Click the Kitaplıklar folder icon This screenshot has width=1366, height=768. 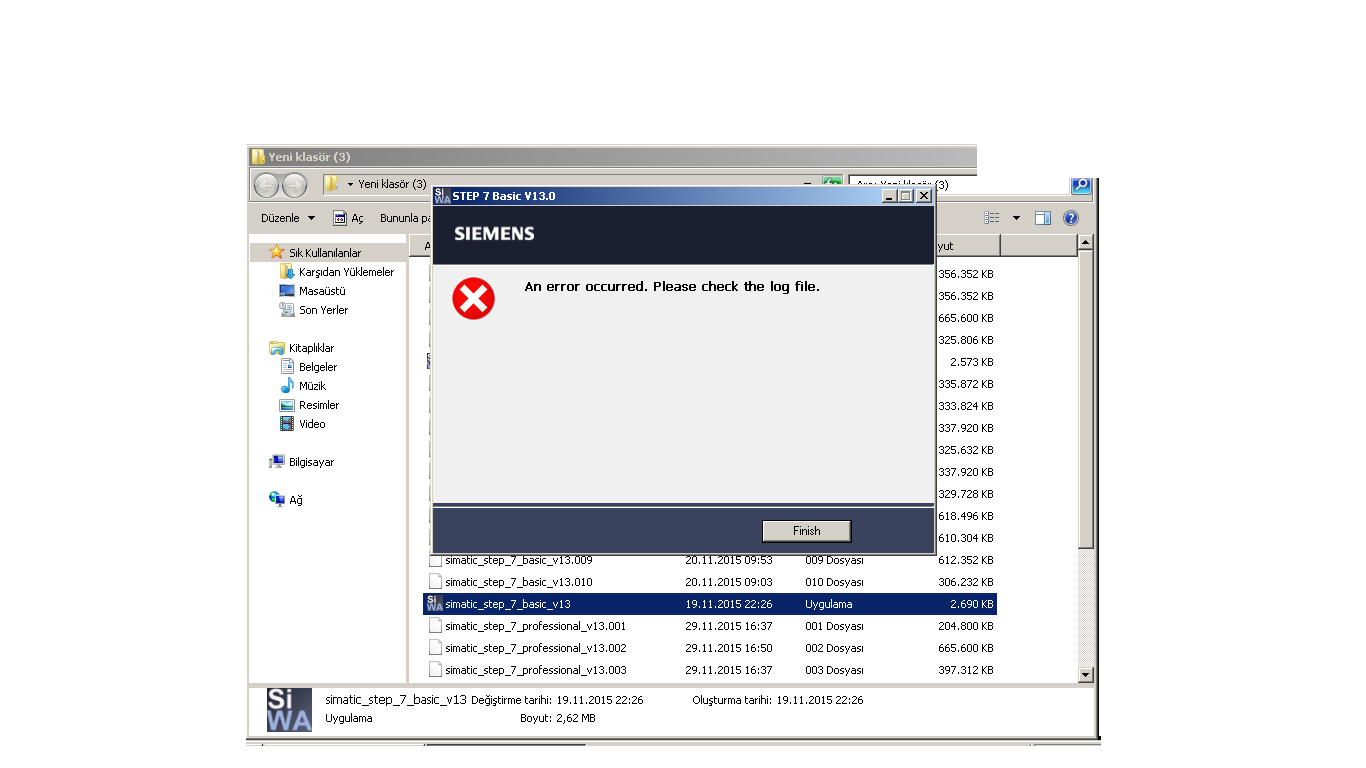point(277,348)
